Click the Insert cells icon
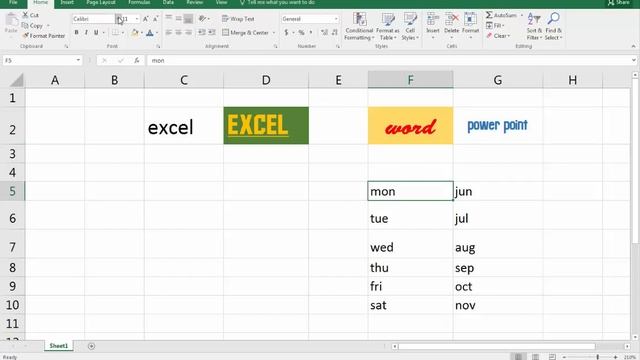 433,20
